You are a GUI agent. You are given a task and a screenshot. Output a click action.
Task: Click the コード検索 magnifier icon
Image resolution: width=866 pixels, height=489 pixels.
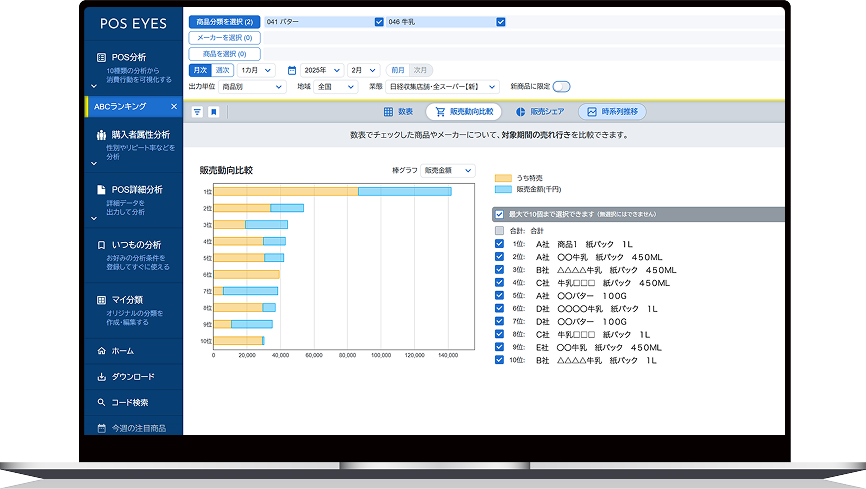click(x=101, y=403)
